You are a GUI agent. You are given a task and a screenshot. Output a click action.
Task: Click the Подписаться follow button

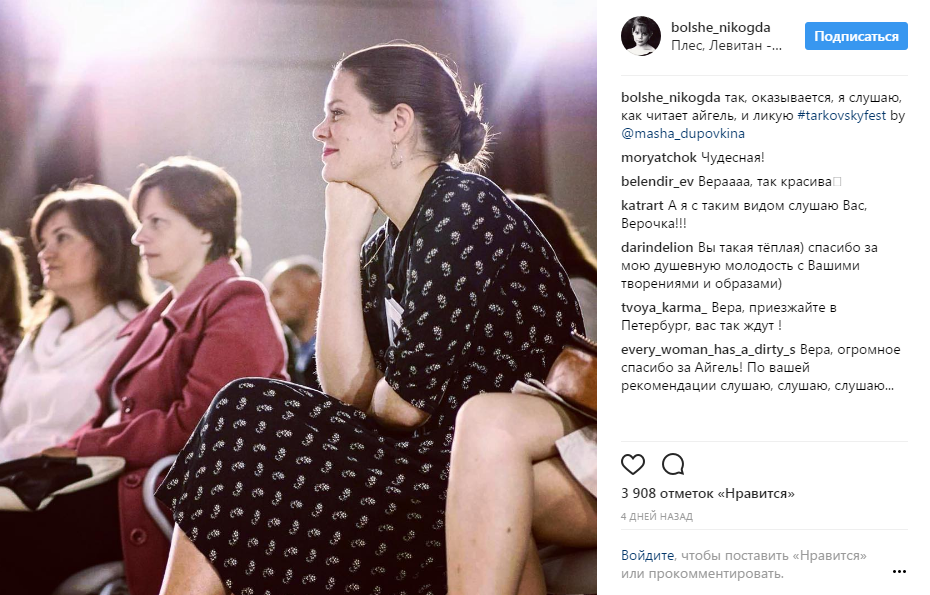[856, 36]
